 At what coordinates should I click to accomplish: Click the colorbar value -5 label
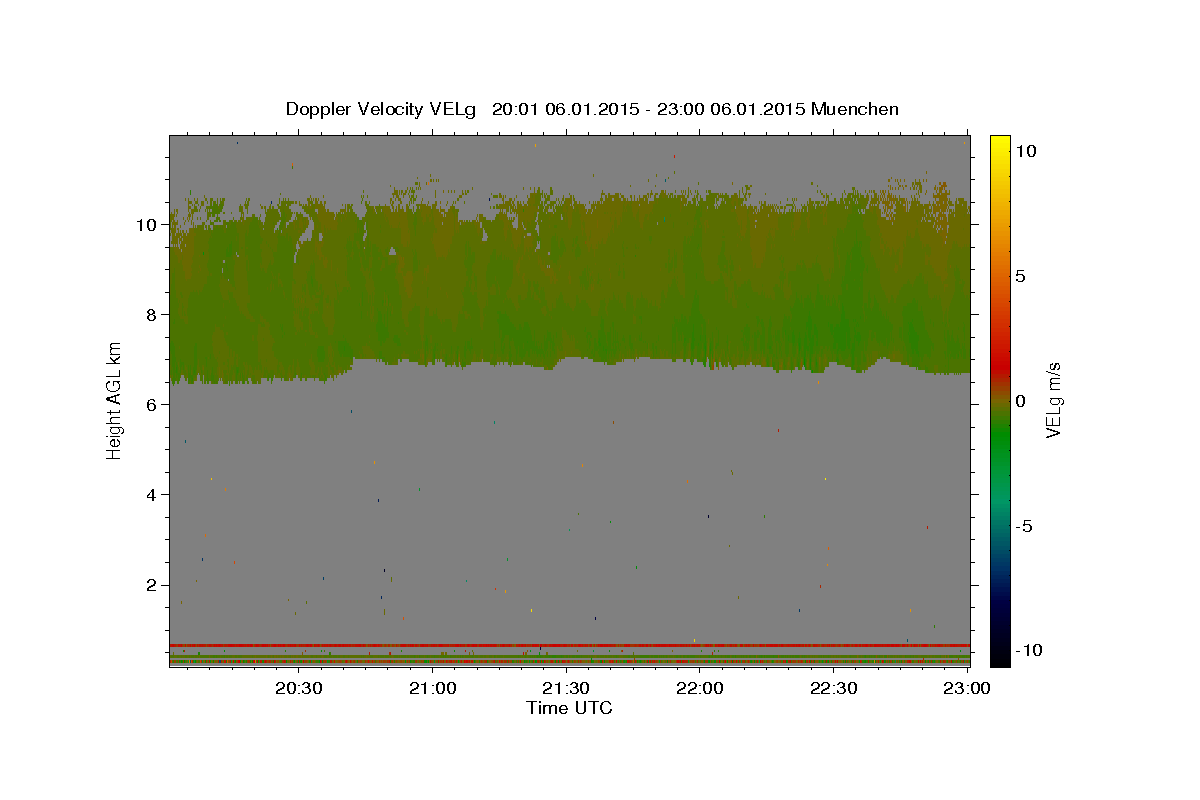(x=1023, y=526)
